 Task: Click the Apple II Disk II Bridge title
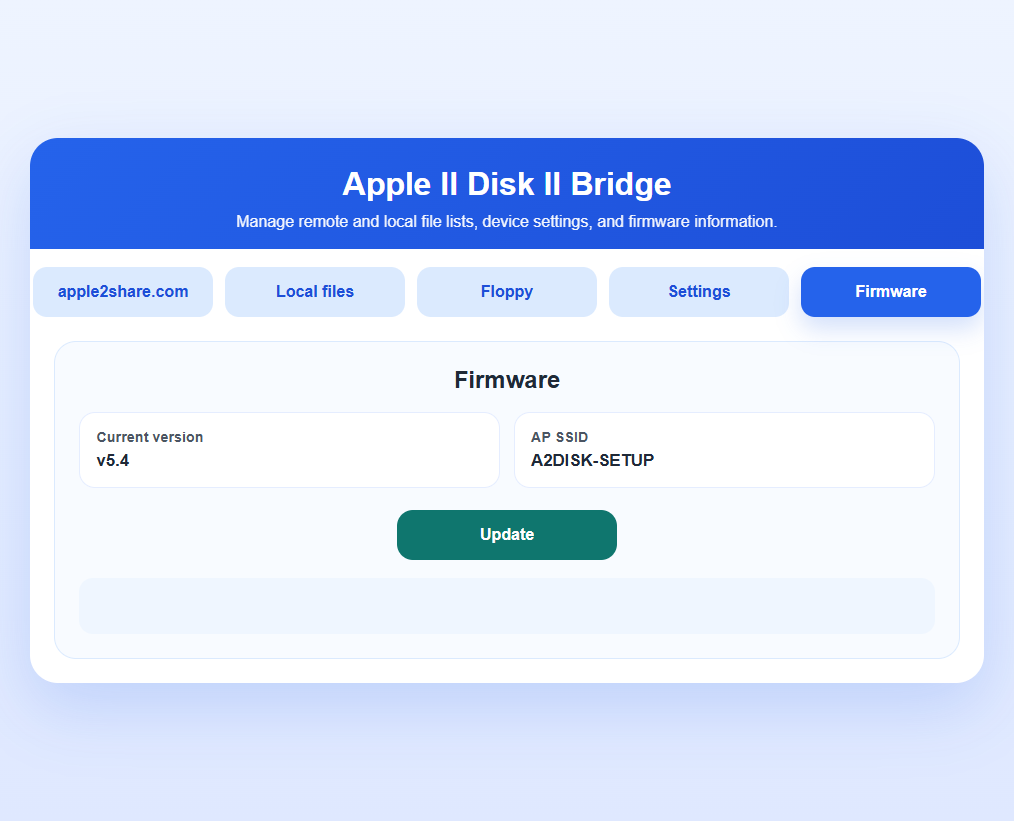pos(507,184)
